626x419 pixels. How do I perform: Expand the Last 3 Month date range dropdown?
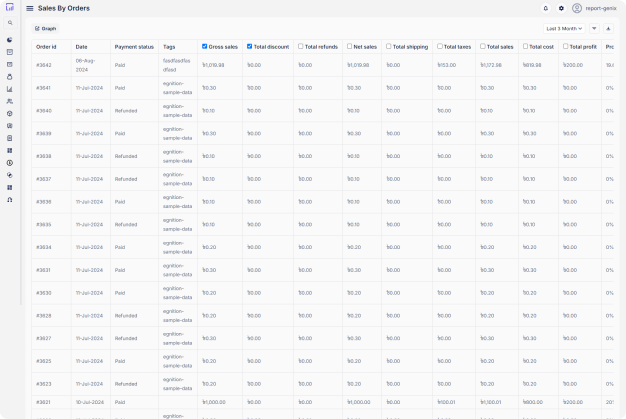coord(564,29)
